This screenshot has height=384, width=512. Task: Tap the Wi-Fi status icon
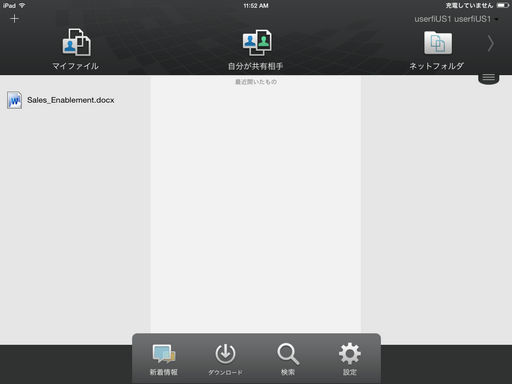(22, 6)
